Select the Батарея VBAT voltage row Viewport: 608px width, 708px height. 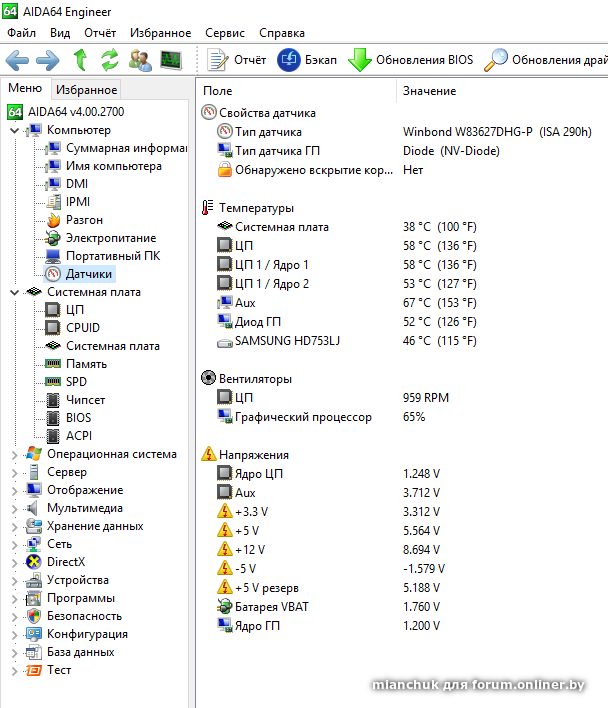point(328,607)
